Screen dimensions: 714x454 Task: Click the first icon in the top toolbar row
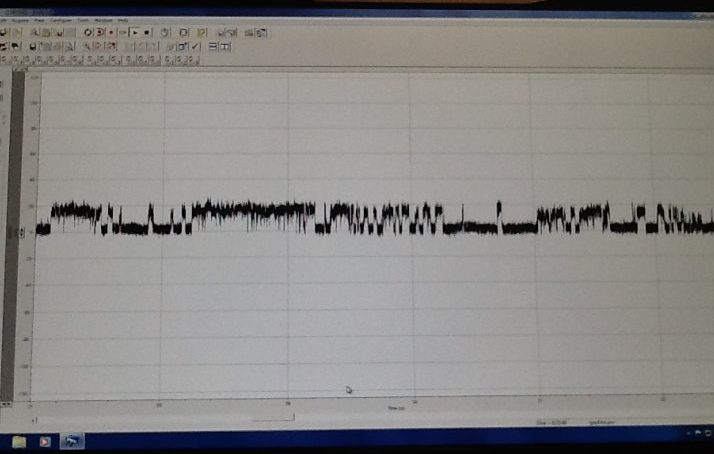coord(4,32)
